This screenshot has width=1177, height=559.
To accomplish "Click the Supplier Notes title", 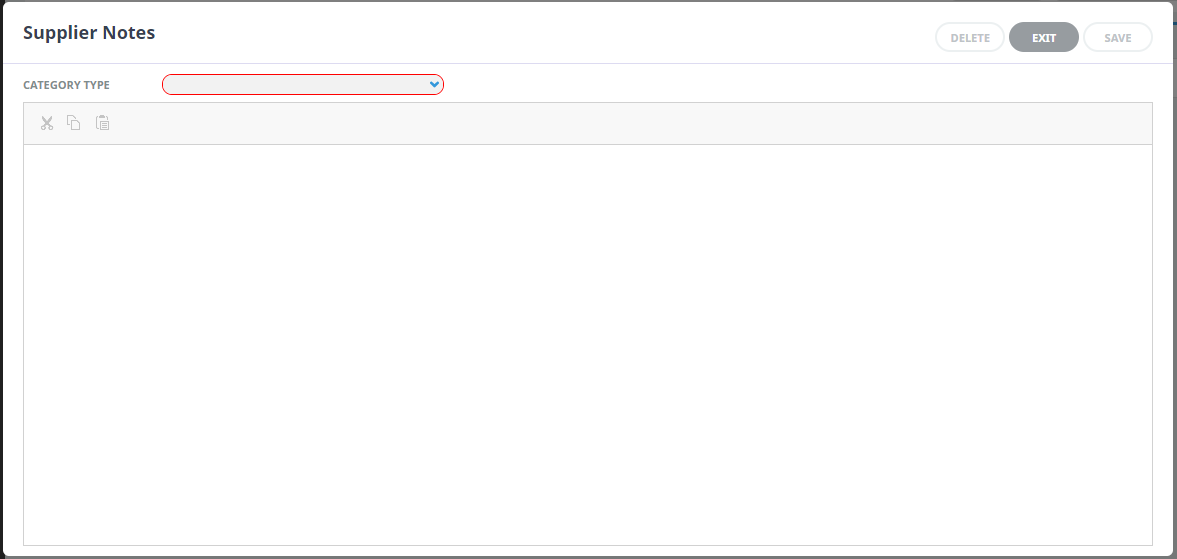I will pos(89,33).
